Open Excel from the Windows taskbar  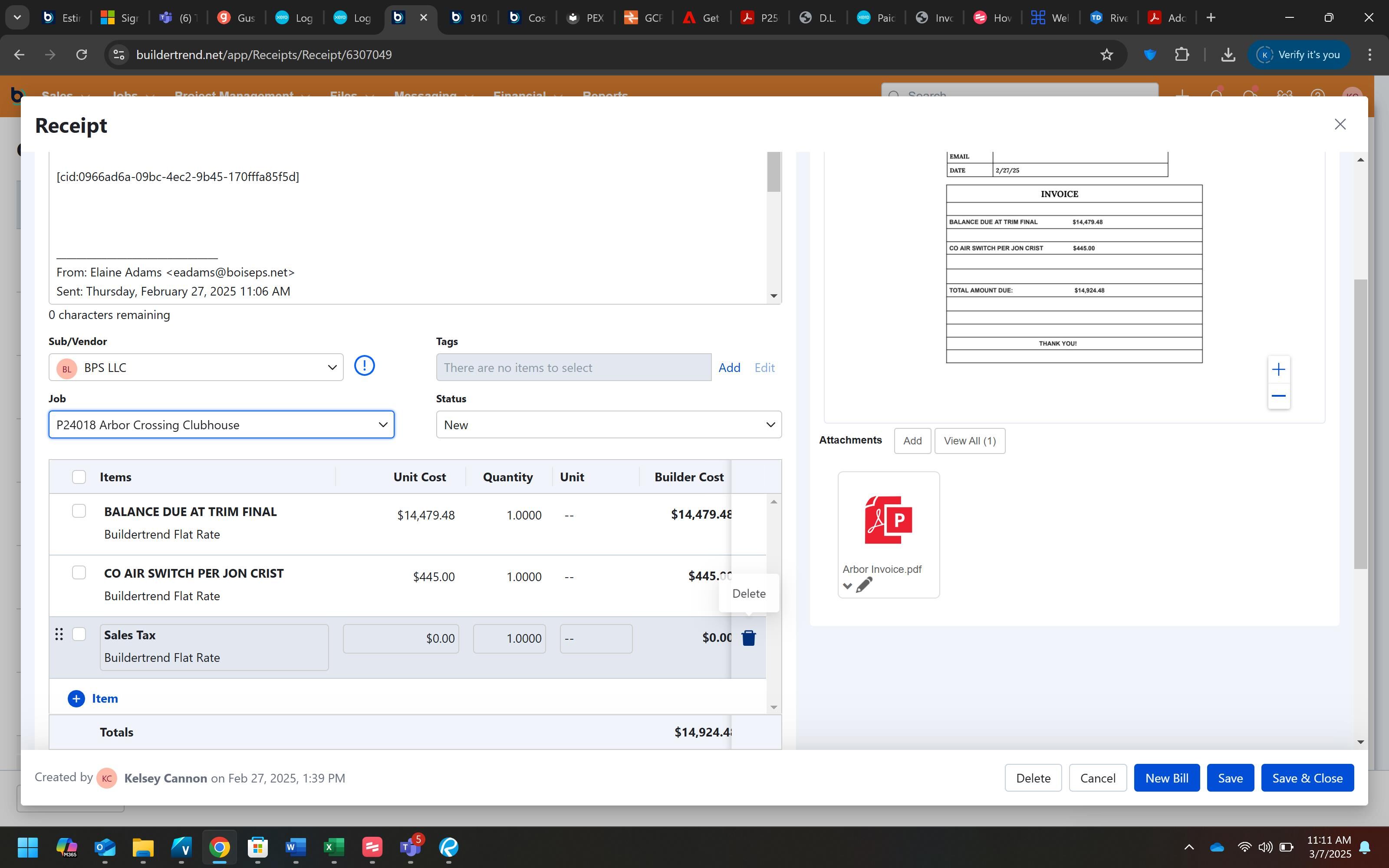pyautogui.click(x=333, y=847)
